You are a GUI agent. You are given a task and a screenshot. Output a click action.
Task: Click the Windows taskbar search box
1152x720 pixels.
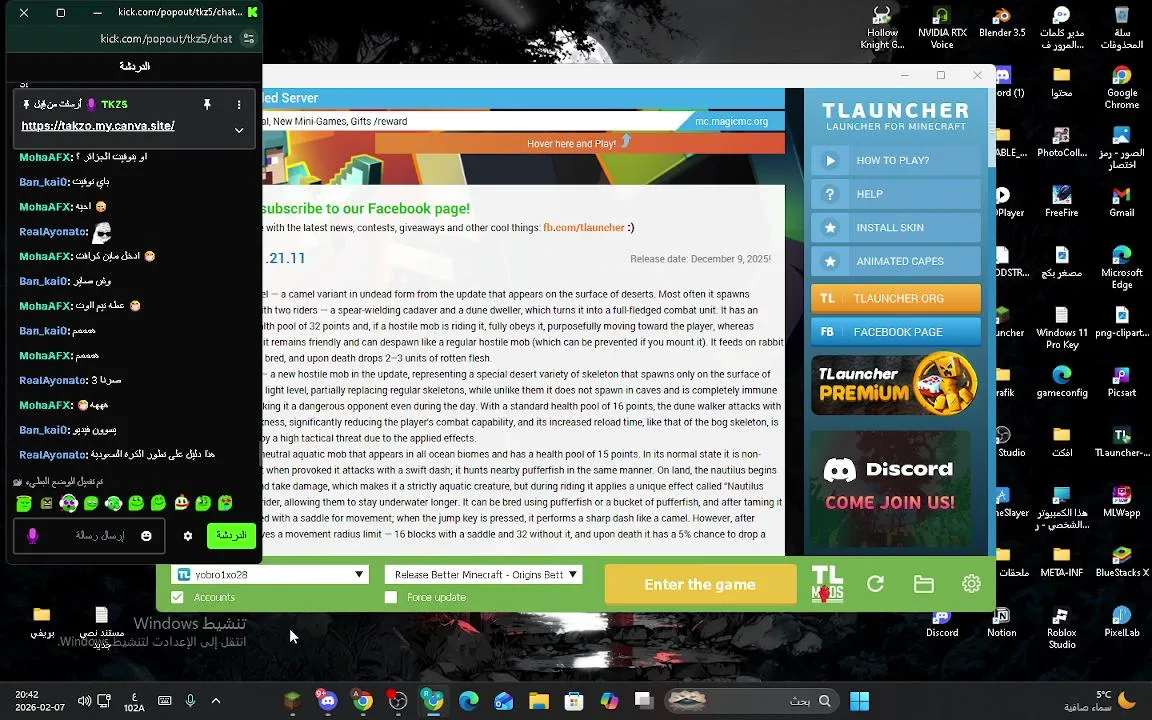point(752,700)
